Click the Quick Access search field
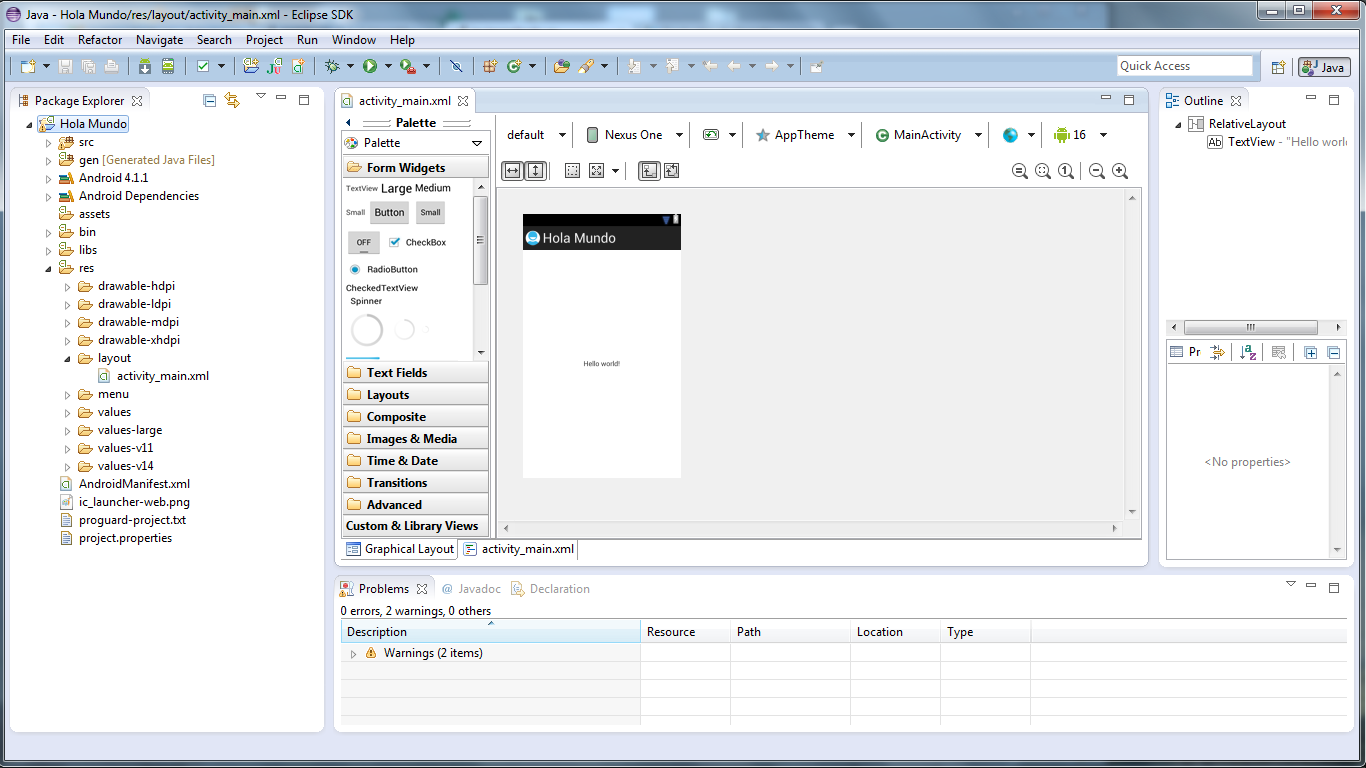Screen dimensions: 1366x768 click(1184, 66)
